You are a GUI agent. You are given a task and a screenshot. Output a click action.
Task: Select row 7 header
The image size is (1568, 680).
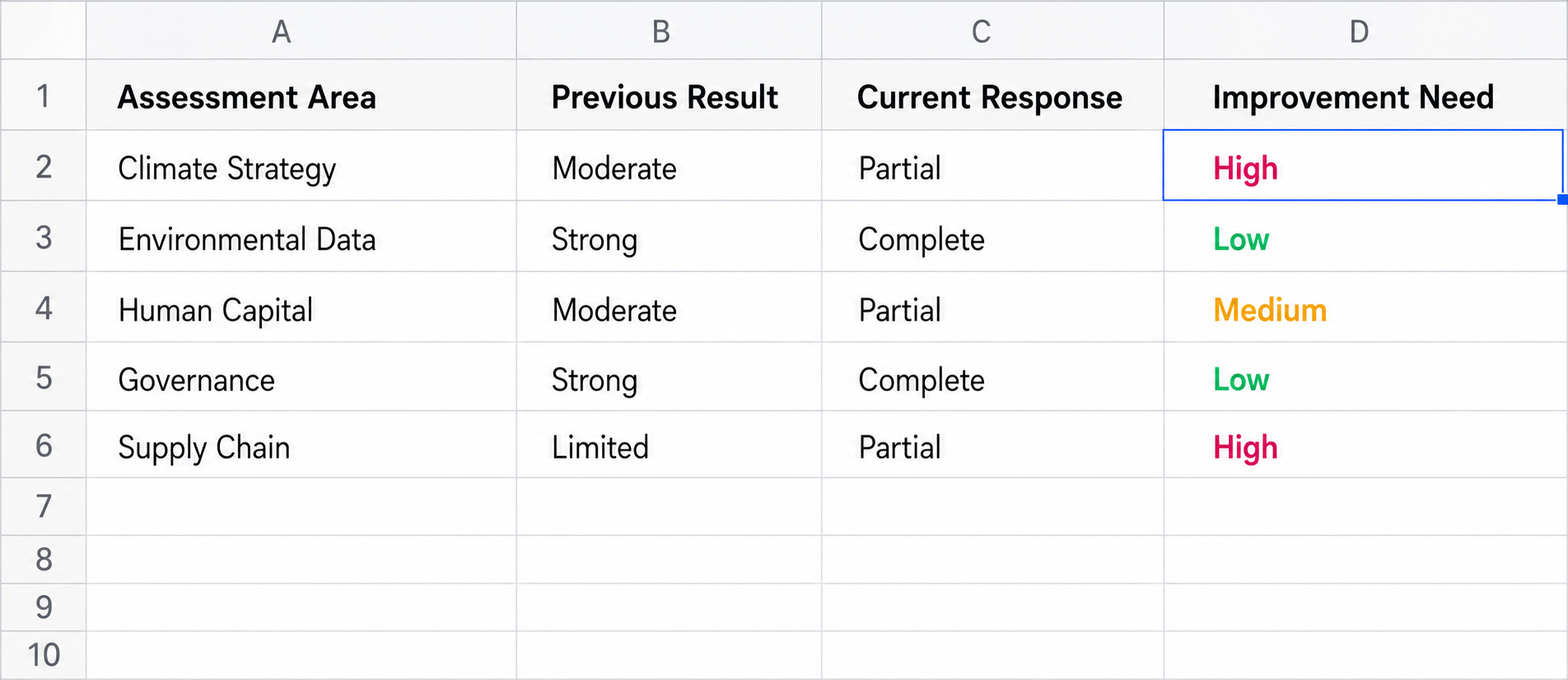click(43, 506)
